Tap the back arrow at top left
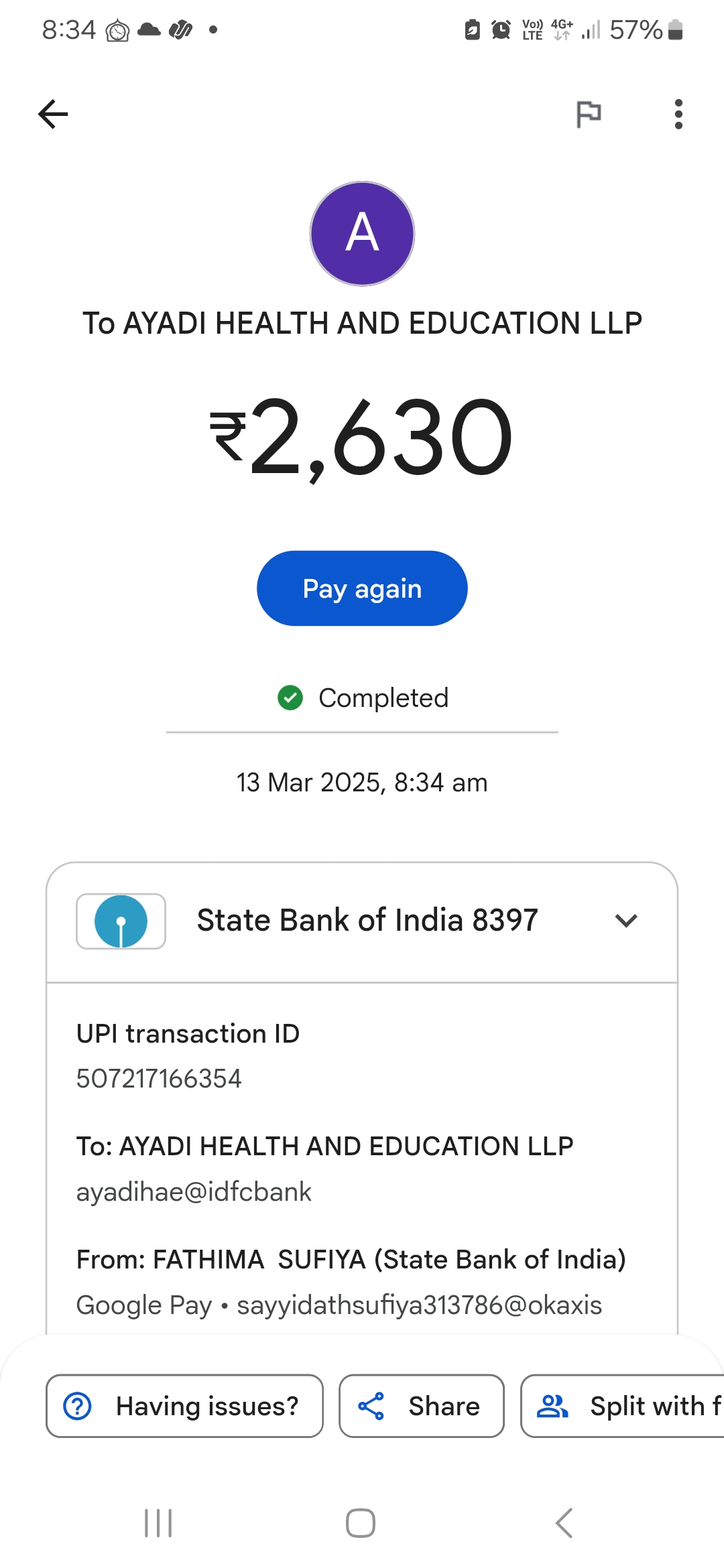724x1568 pixels. [53, 114]
